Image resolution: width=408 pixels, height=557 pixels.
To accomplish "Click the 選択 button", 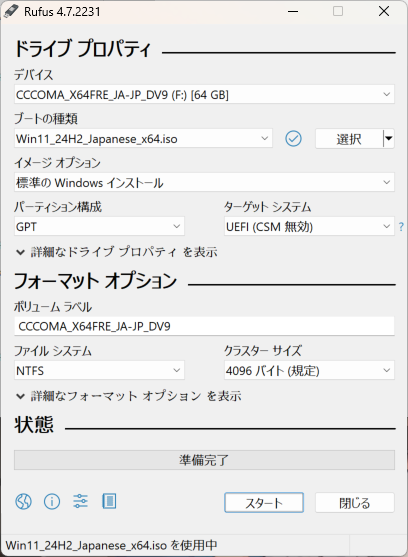I will pos(349,139).
